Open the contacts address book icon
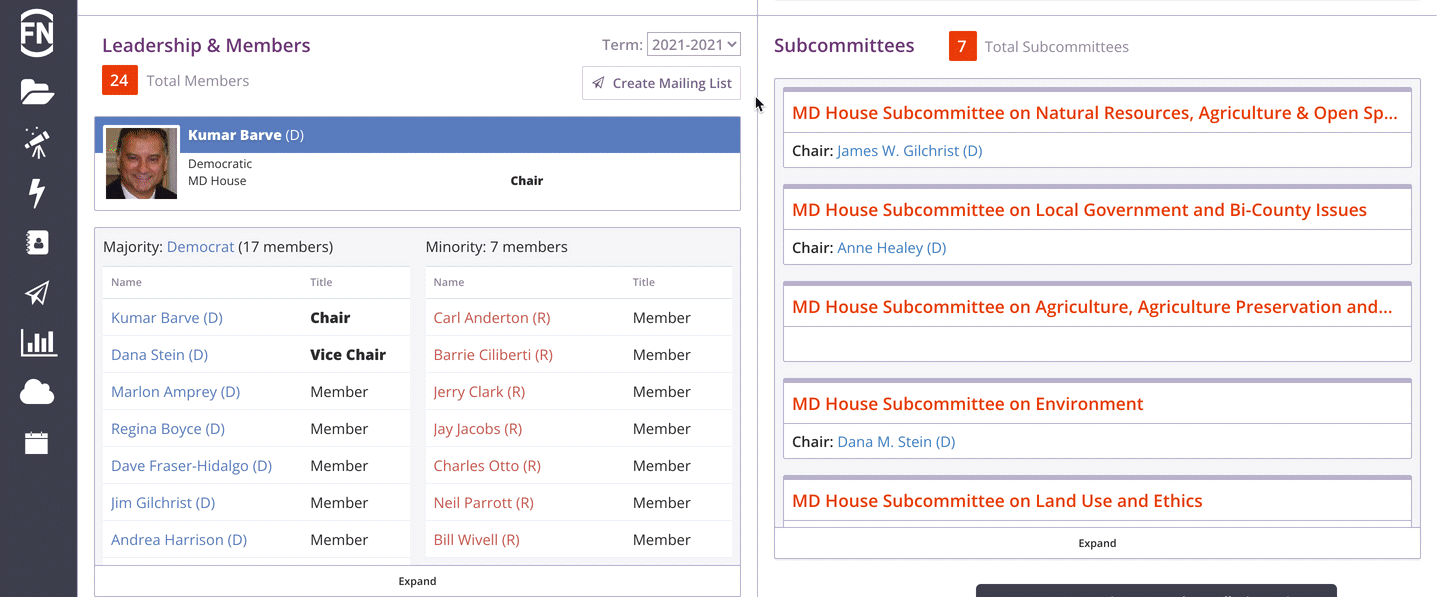 point(37,243)
